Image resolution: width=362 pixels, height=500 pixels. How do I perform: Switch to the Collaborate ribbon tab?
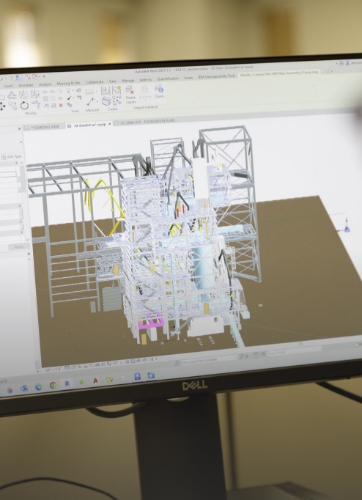95,82
